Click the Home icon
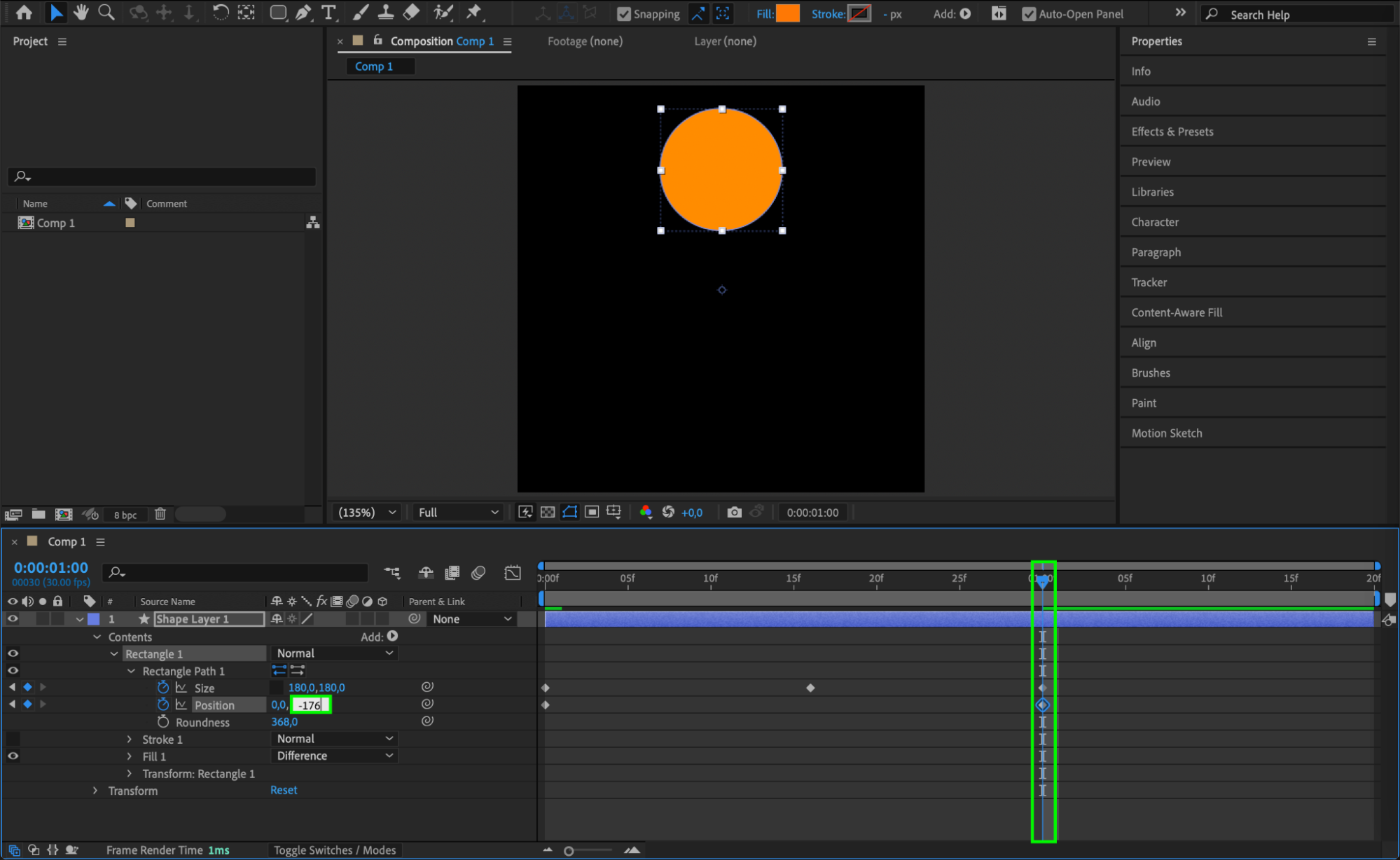 24,12
